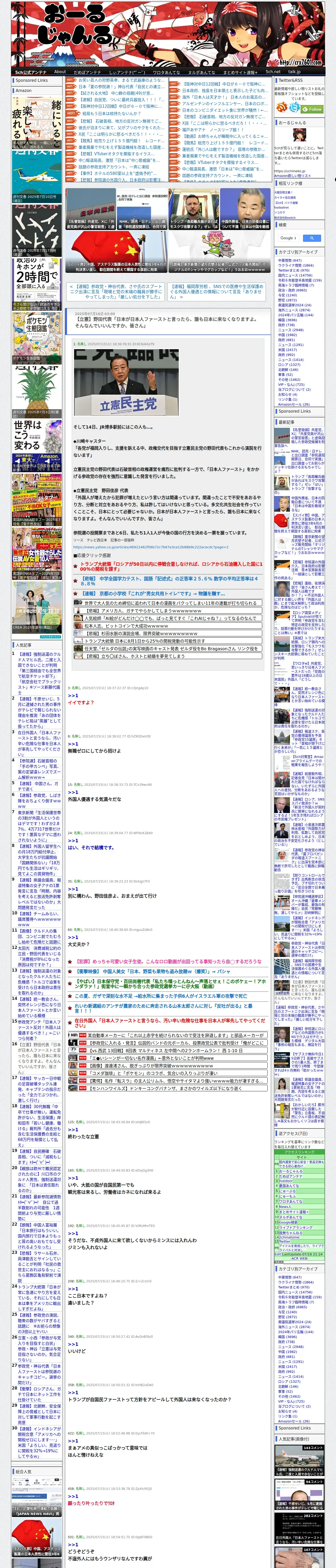Open the news.yahoo.co.jp source link

coord(151,547)
